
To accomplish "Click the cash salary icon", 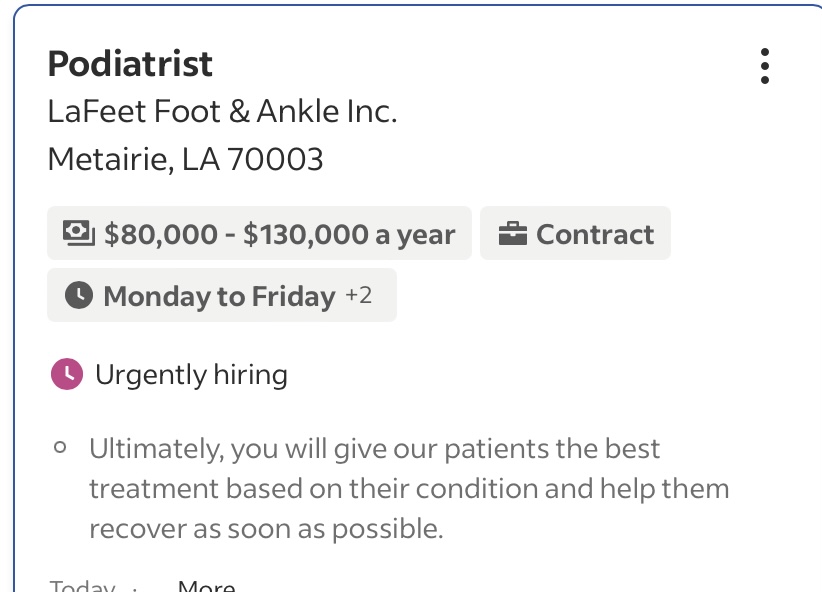I will tap(79, 233).
